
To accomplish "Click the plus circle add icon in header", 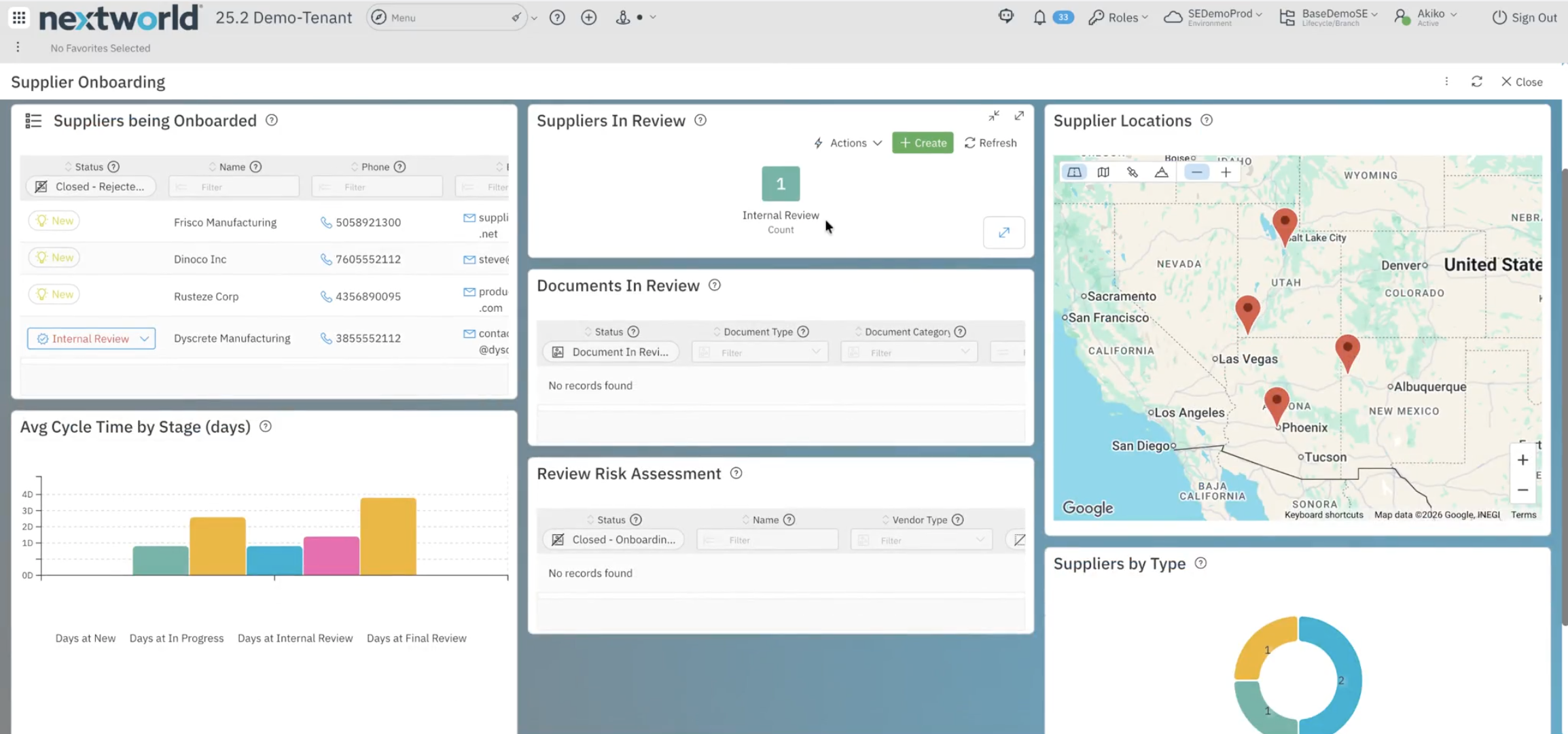I will pyautogui.click(x=589, y=18).
